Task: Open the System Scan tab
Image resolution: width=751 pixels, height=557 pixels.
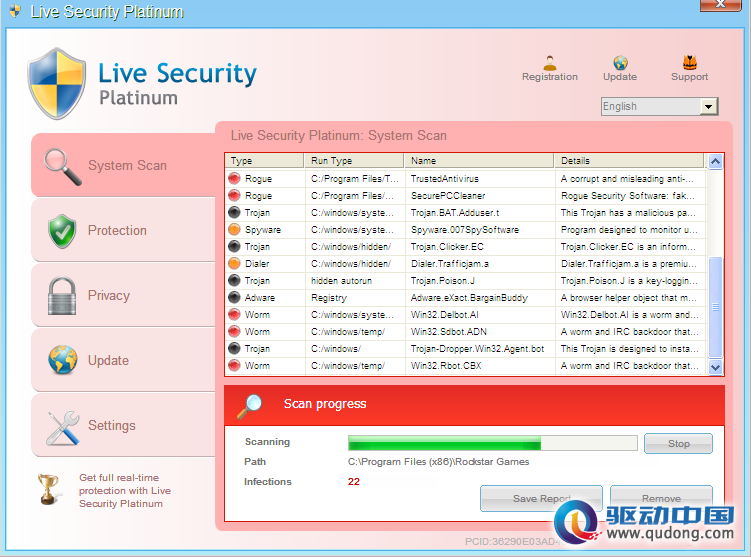Action: (x=124, y=165)
